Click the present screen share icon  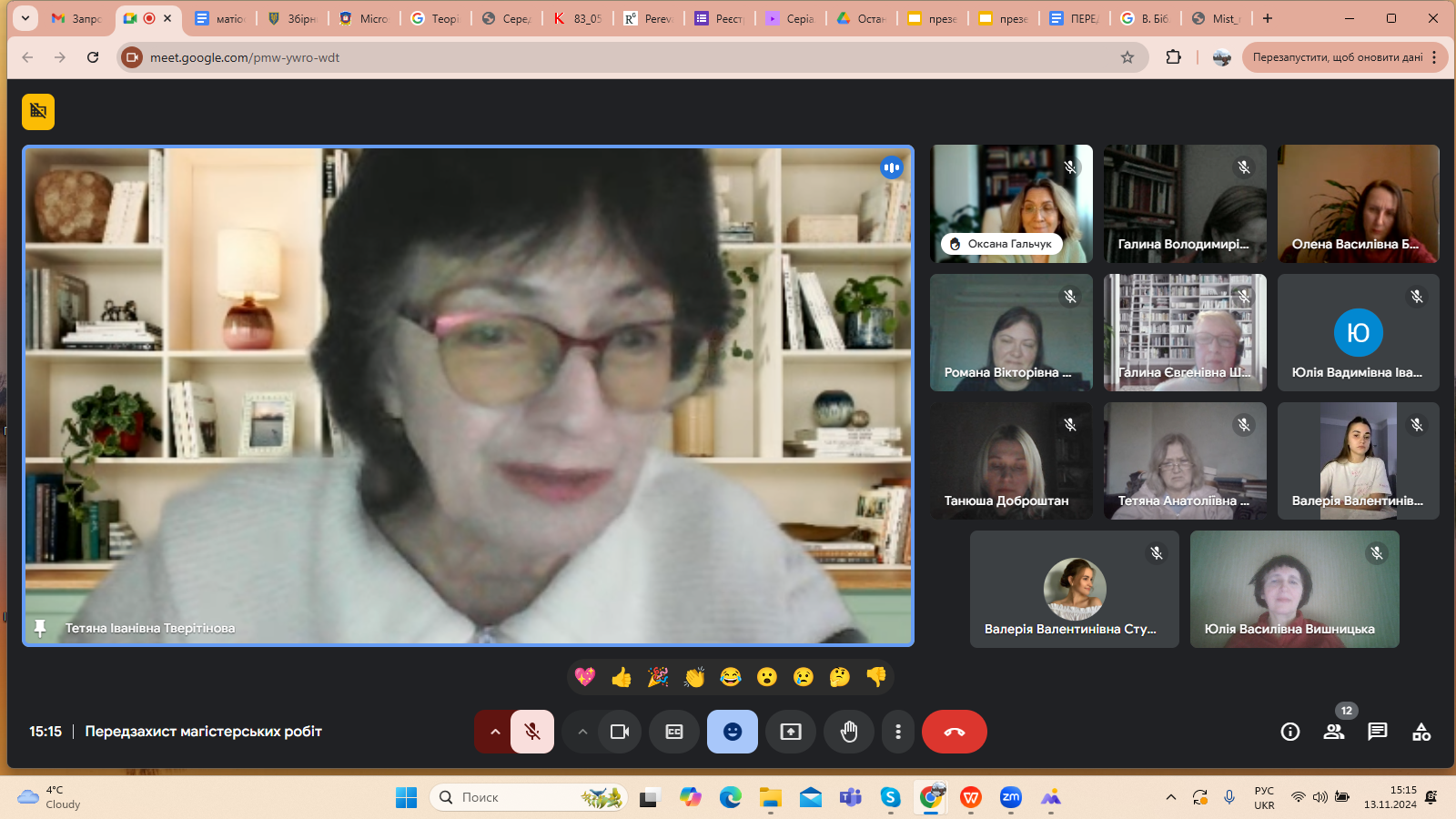[x=791, y=732]
